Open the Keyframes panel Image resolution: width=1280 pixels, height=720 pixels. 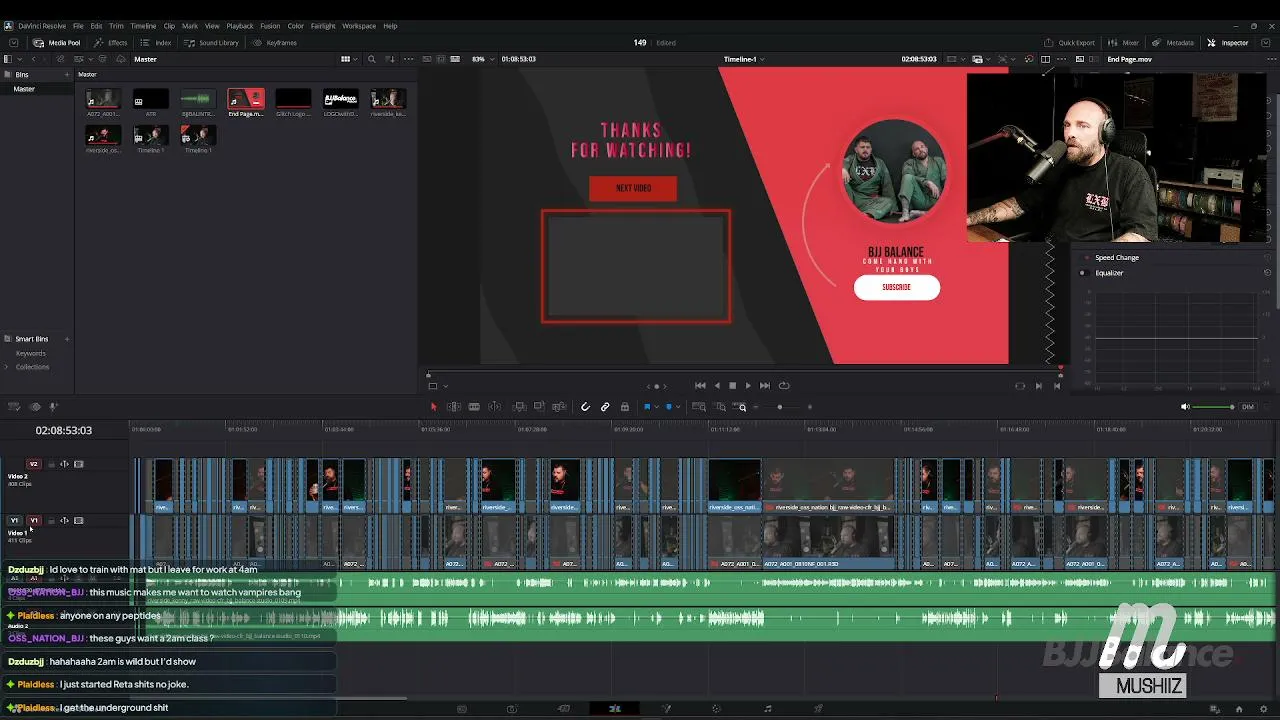[x=275, y=43]
